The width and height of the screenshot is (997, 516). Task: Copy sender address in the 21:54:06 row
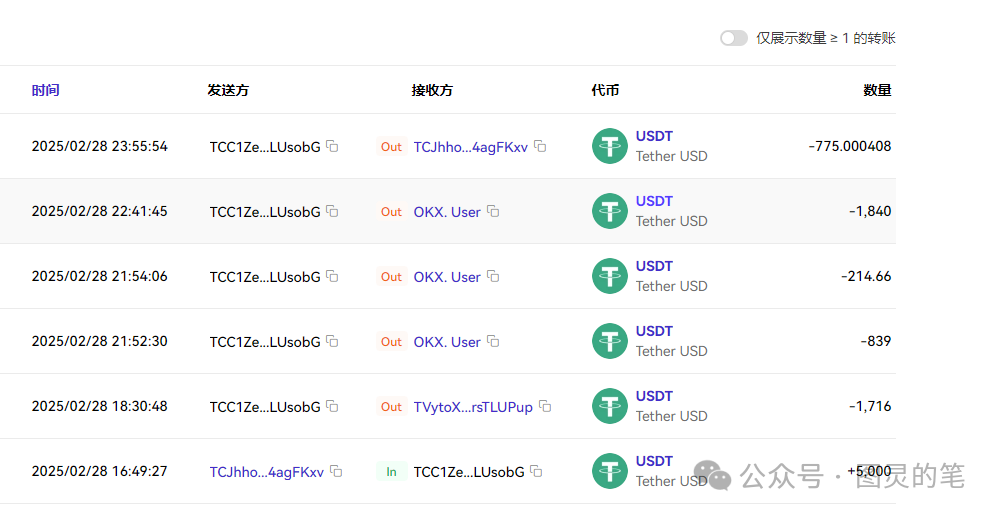tap(332, 276)
